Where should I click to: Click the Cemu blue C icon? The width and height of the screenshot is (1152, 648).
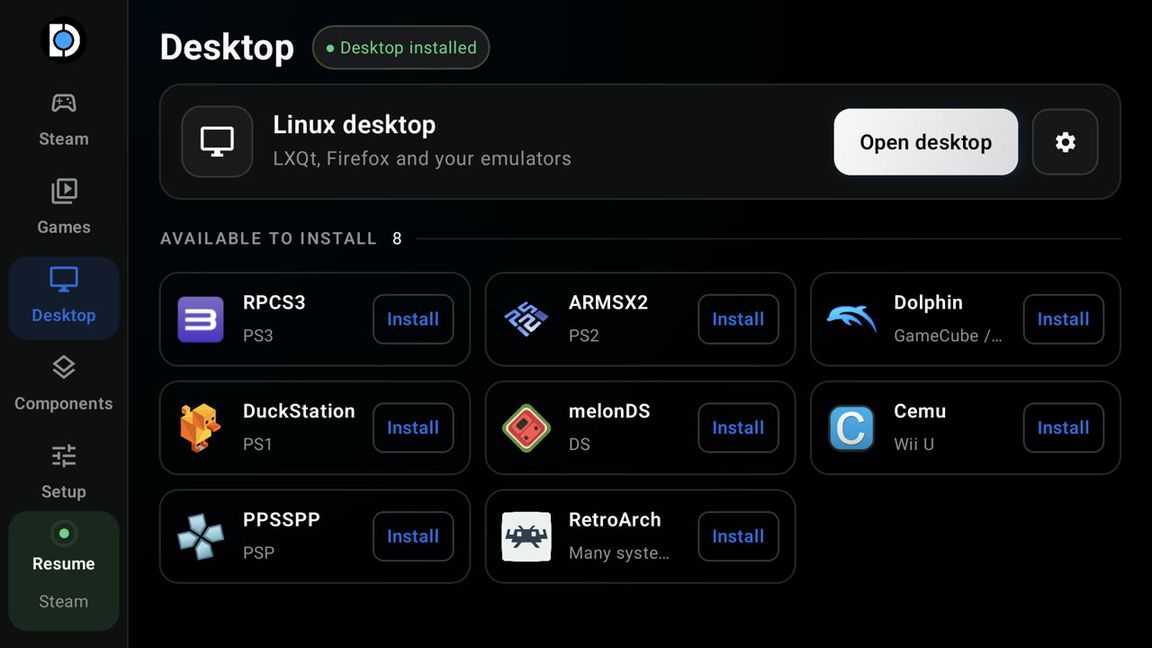click(x=852, y=428)
